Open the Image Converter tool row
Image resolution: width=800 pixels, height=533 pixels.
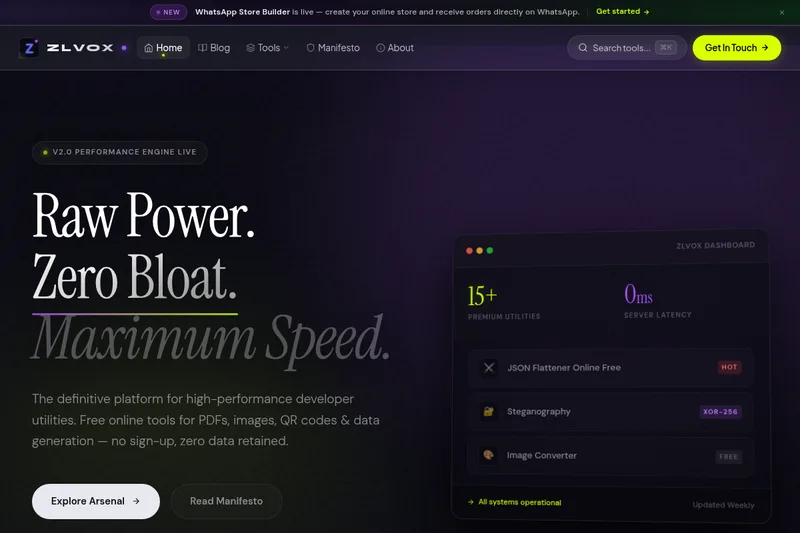coord(610,456)
